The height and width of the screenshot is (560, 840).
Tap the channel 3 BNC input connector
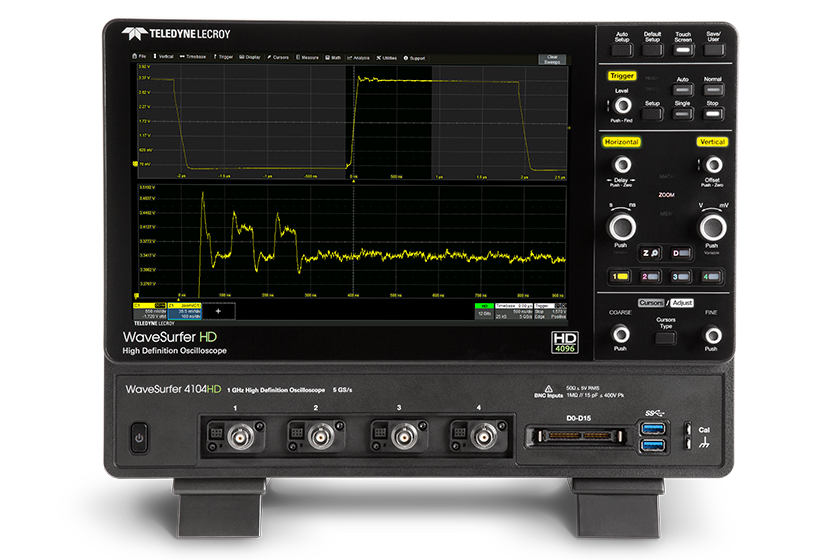[404, 437]
